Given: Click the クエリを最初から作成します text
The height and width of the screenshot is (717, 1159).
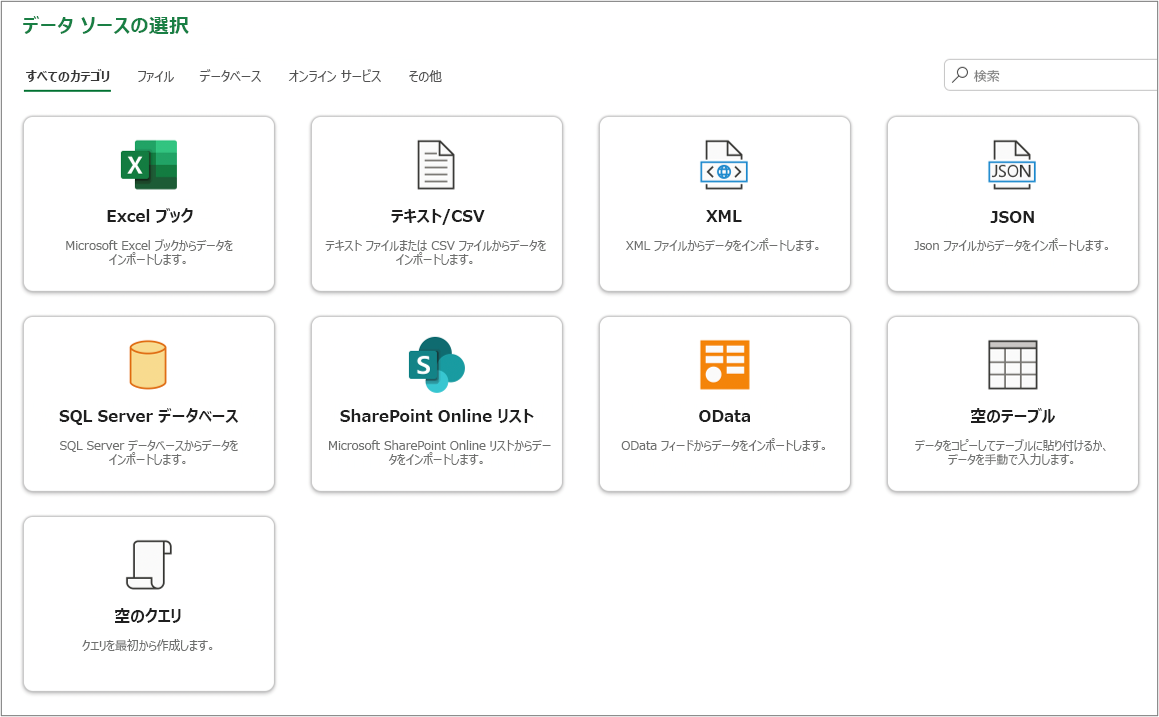Looking at the screenshot, I should (x=148, y=645).
